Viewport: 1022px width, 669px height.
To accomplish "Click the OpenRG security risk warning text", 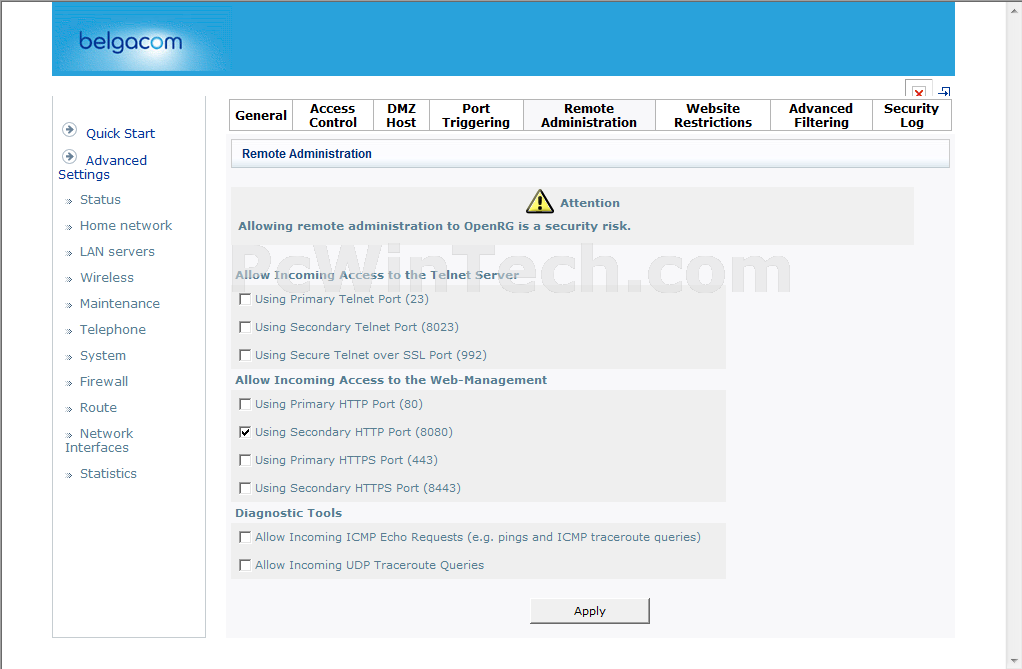I will (434, 226).
